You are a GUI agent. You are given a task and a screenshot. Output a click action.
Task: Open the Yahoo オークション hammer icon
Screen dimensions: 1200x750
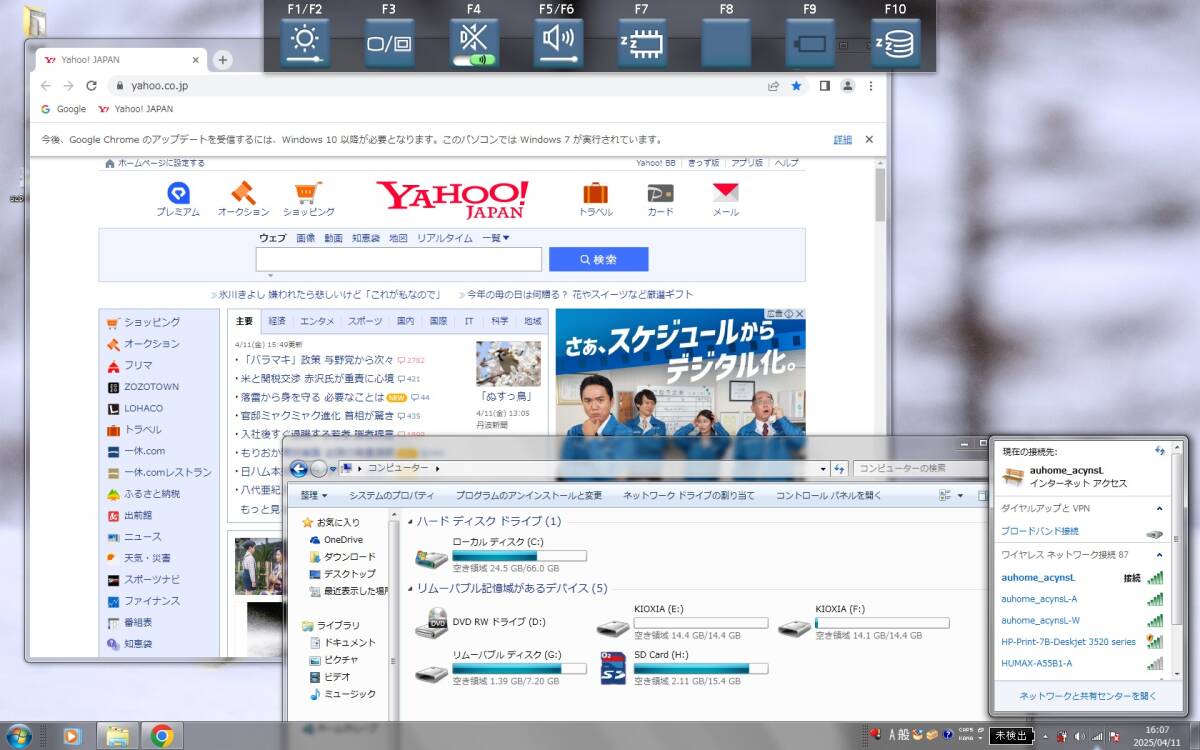click(x=243, y=199)
